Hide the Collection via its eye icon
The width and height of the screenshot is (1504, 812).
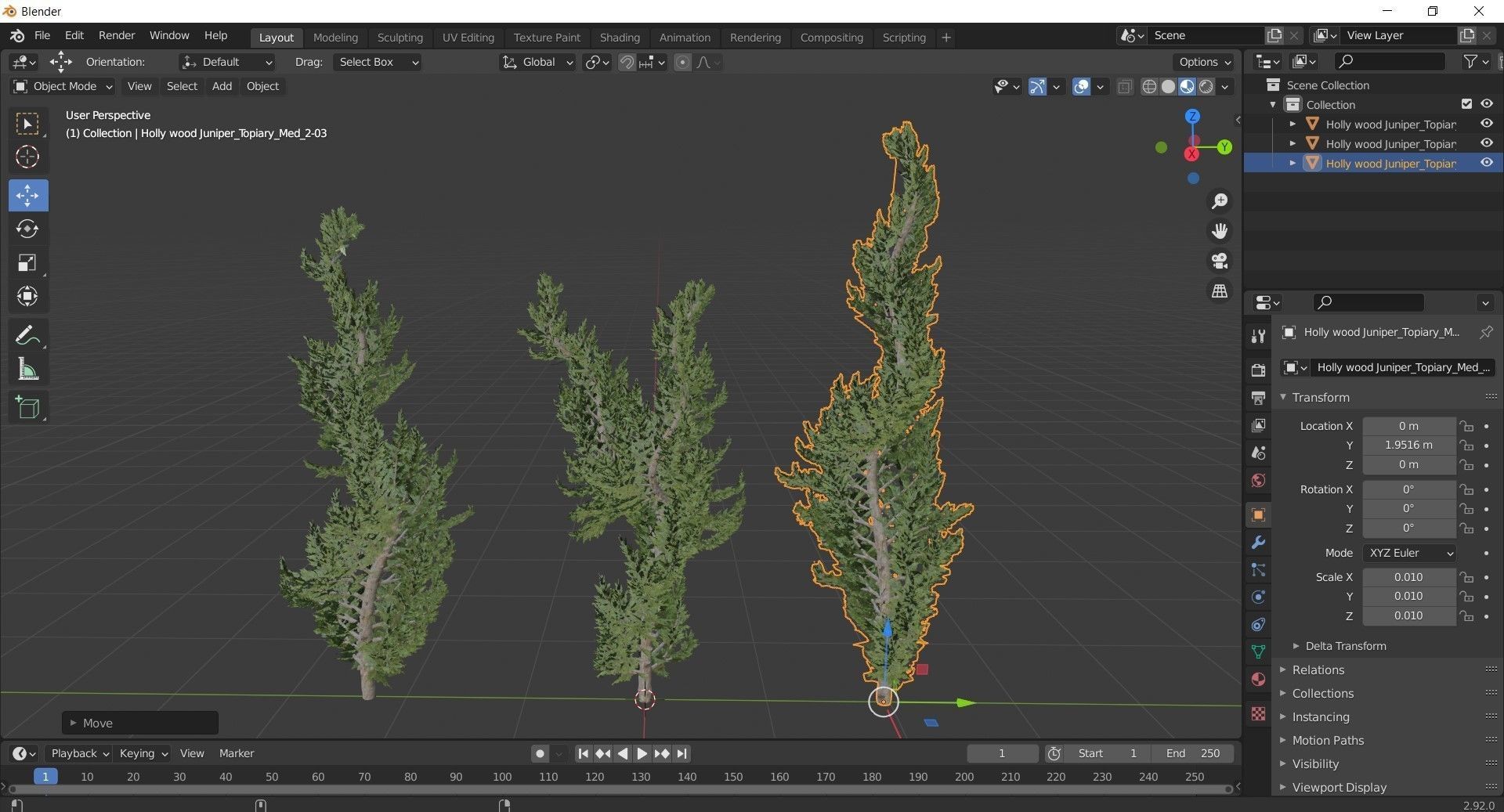(x=1486, y=104)
